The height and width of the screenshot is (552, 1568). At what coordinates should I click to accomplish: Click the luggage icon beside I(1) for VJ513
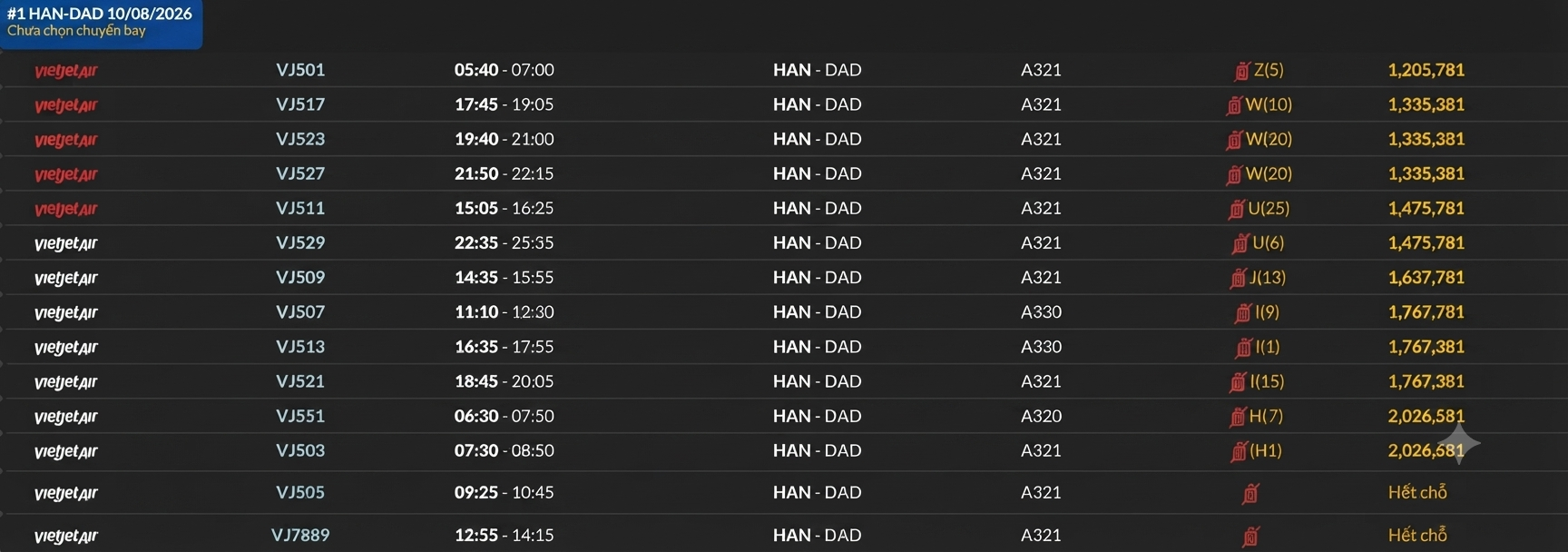pos(1243,348)
